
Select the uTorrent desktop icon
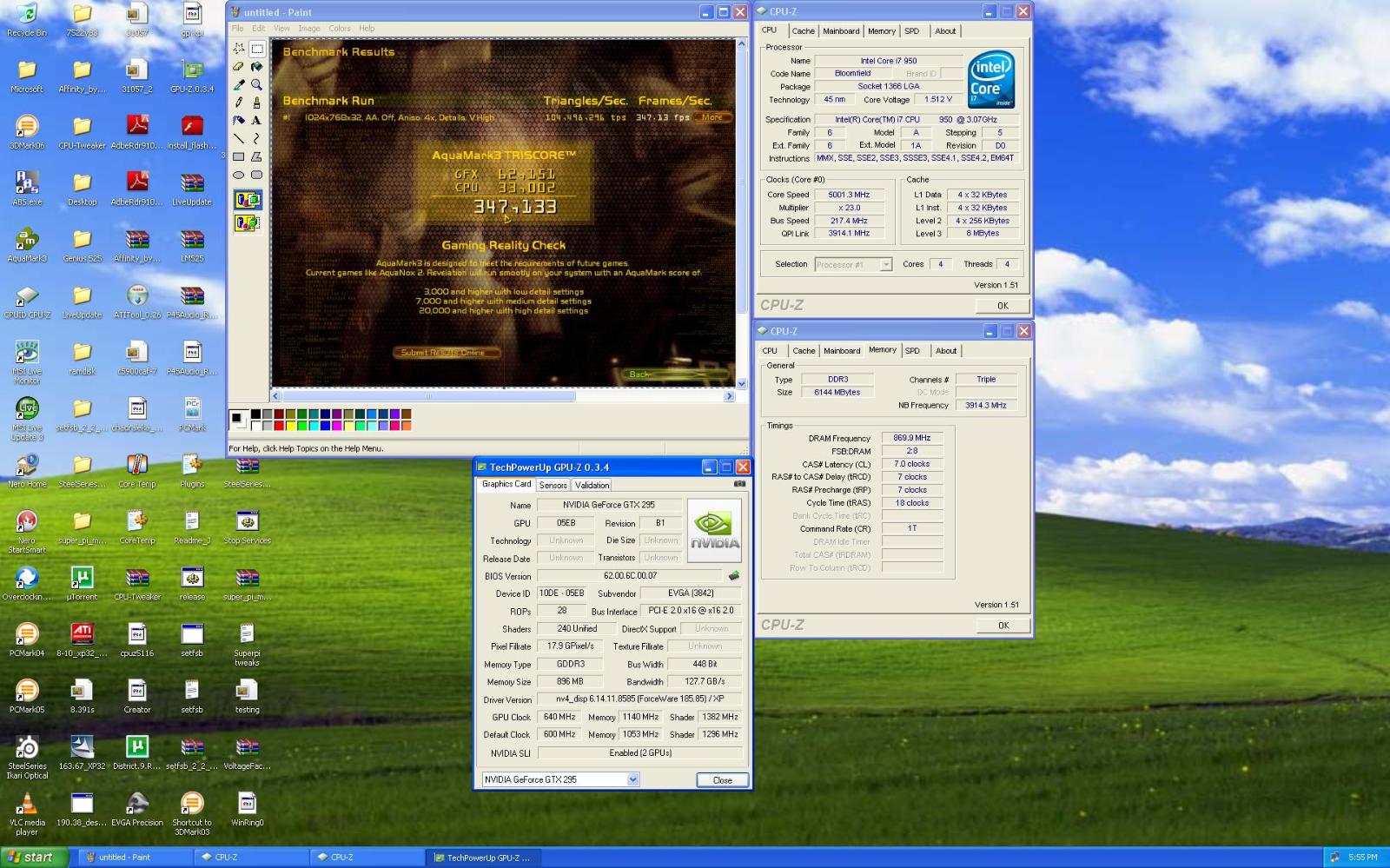pos(82,583)
